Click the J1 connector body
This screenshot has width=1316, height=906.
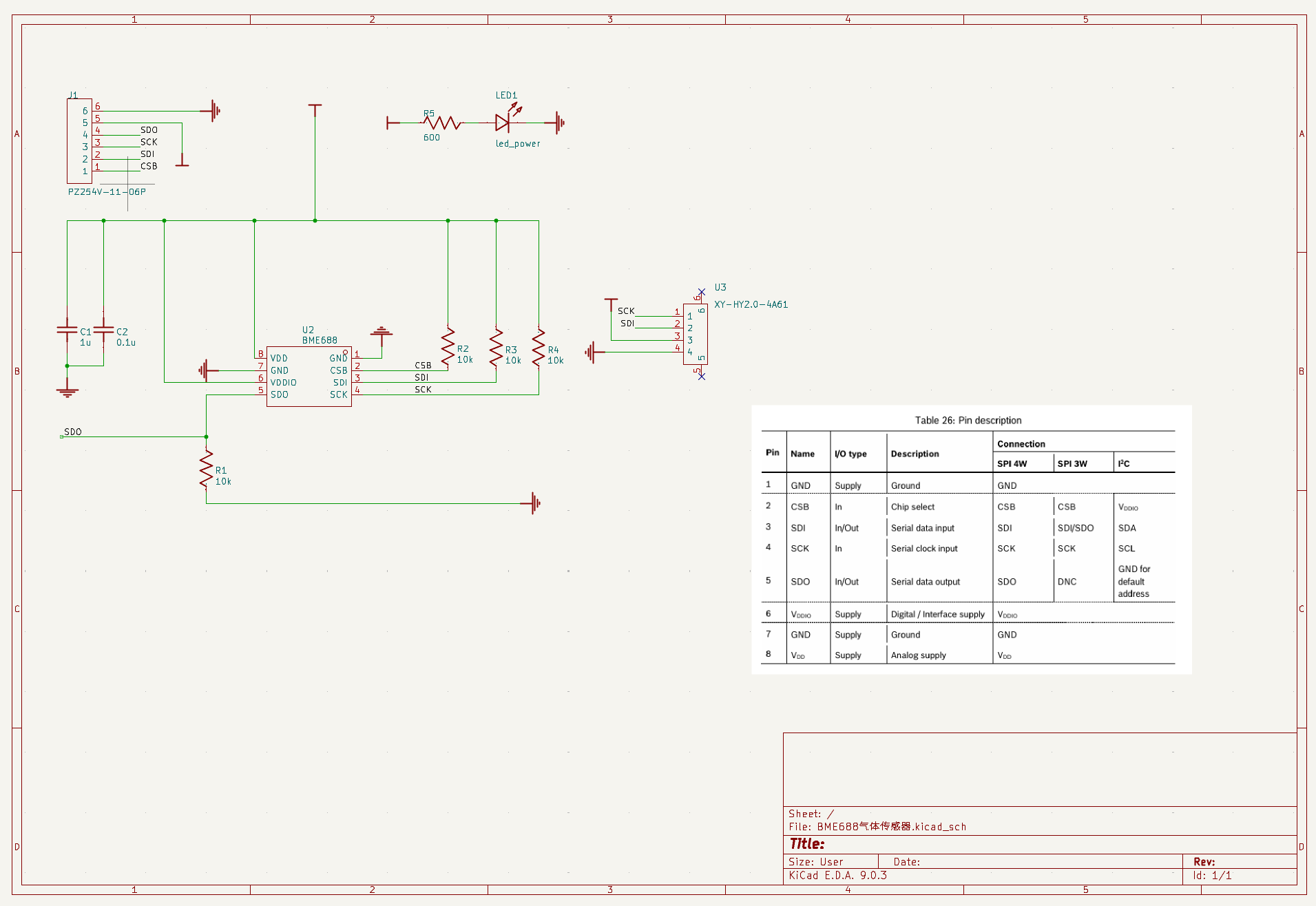click(x=79, y=140)
